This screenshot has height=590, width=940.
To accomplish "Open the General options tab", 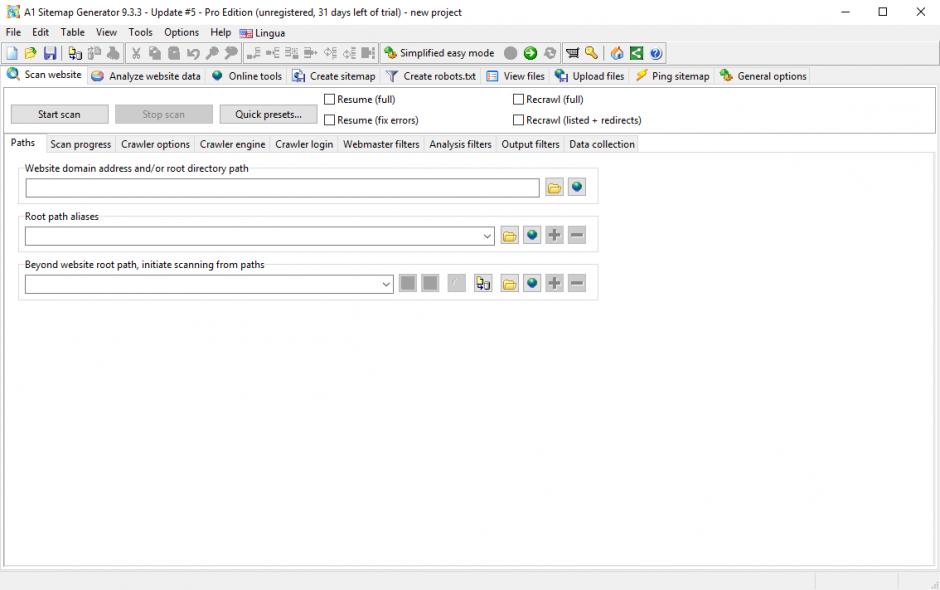I will (x=763, y=76).
